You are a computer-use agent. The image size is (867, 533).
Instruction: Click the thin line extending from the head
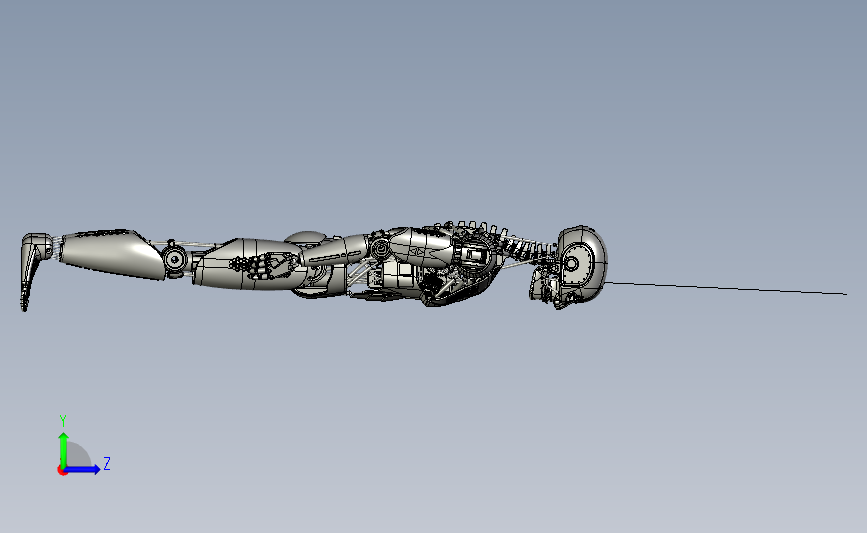pyautogui.click(x=727, y=288)
